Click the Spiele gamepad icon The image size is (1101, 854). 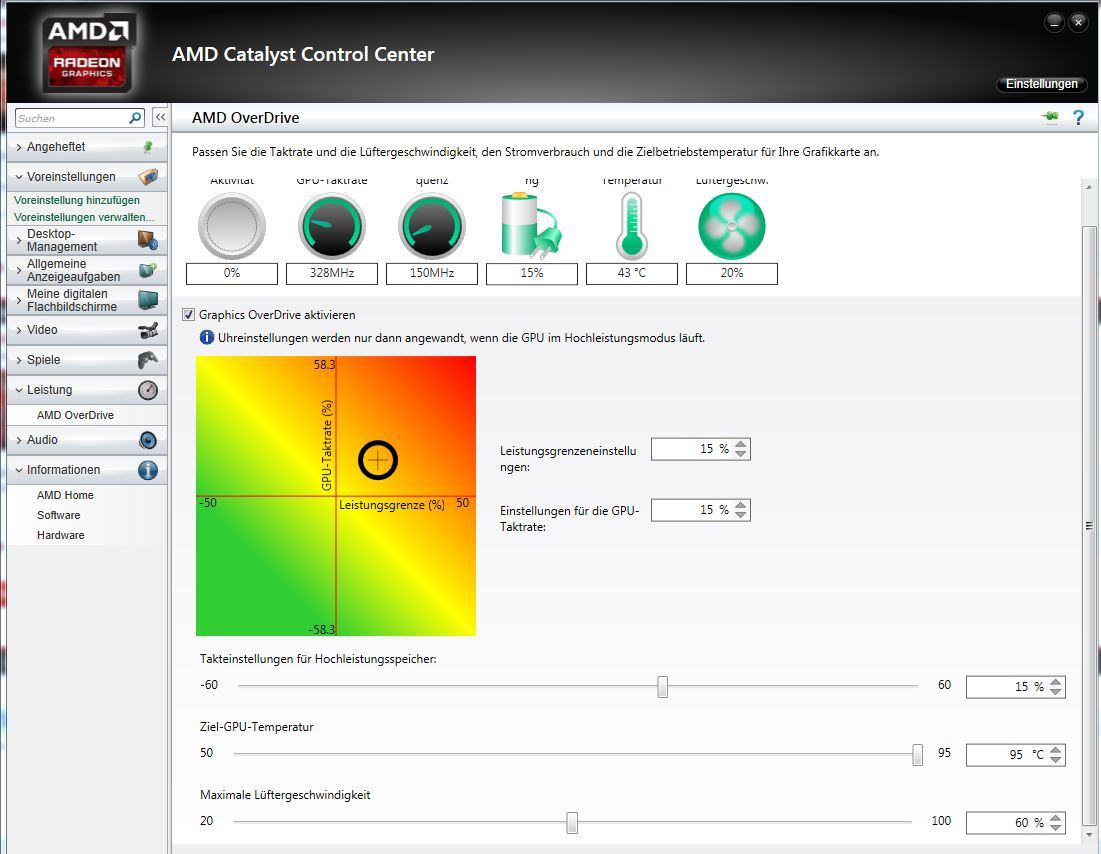click(x=148, y=360)
